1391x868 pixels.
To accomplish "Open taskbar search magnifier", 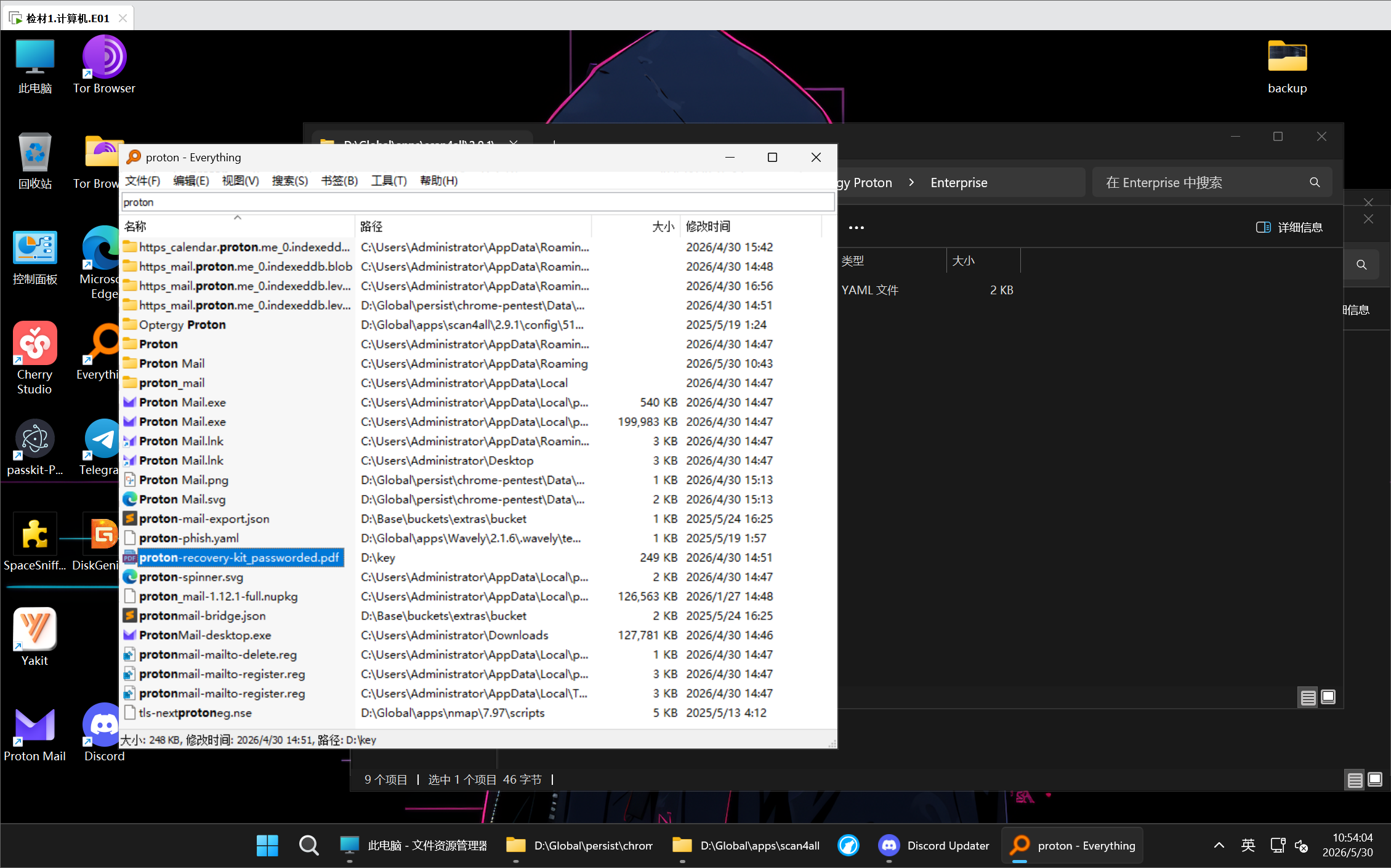I will [x=308, y=845].
